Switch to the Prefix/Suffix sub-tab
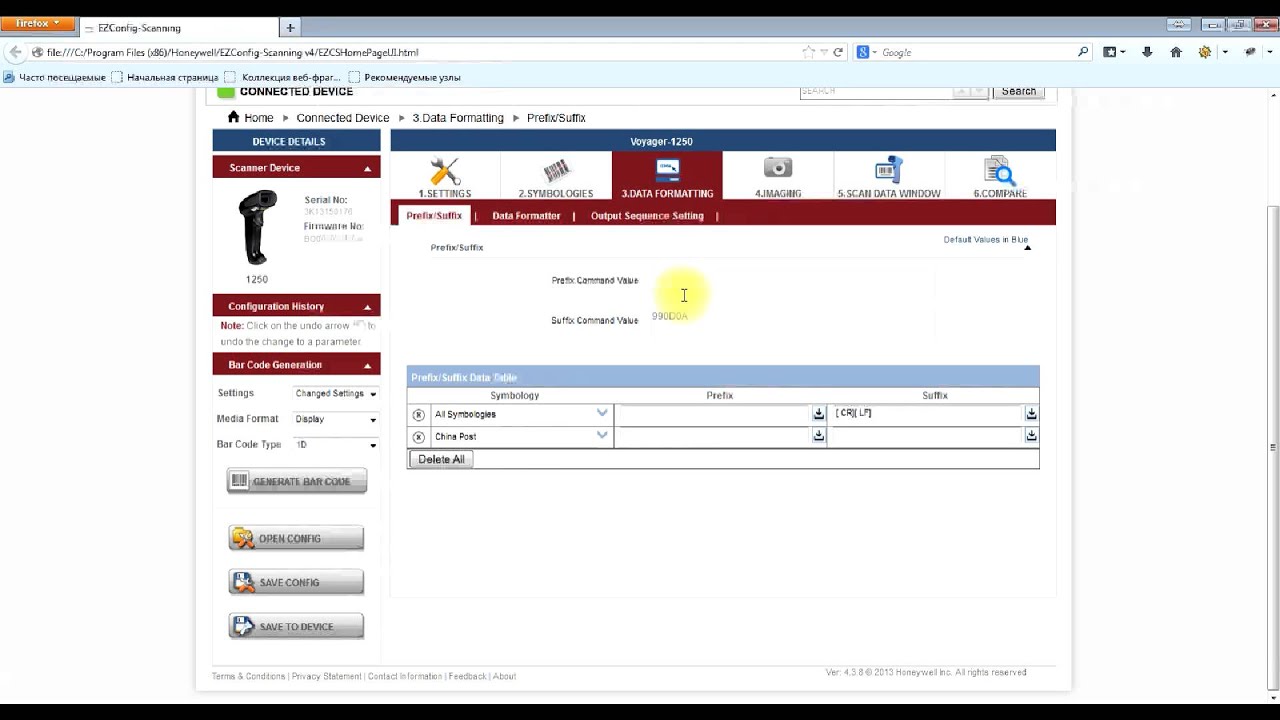 pyautogui.click(x=434, y=216)
